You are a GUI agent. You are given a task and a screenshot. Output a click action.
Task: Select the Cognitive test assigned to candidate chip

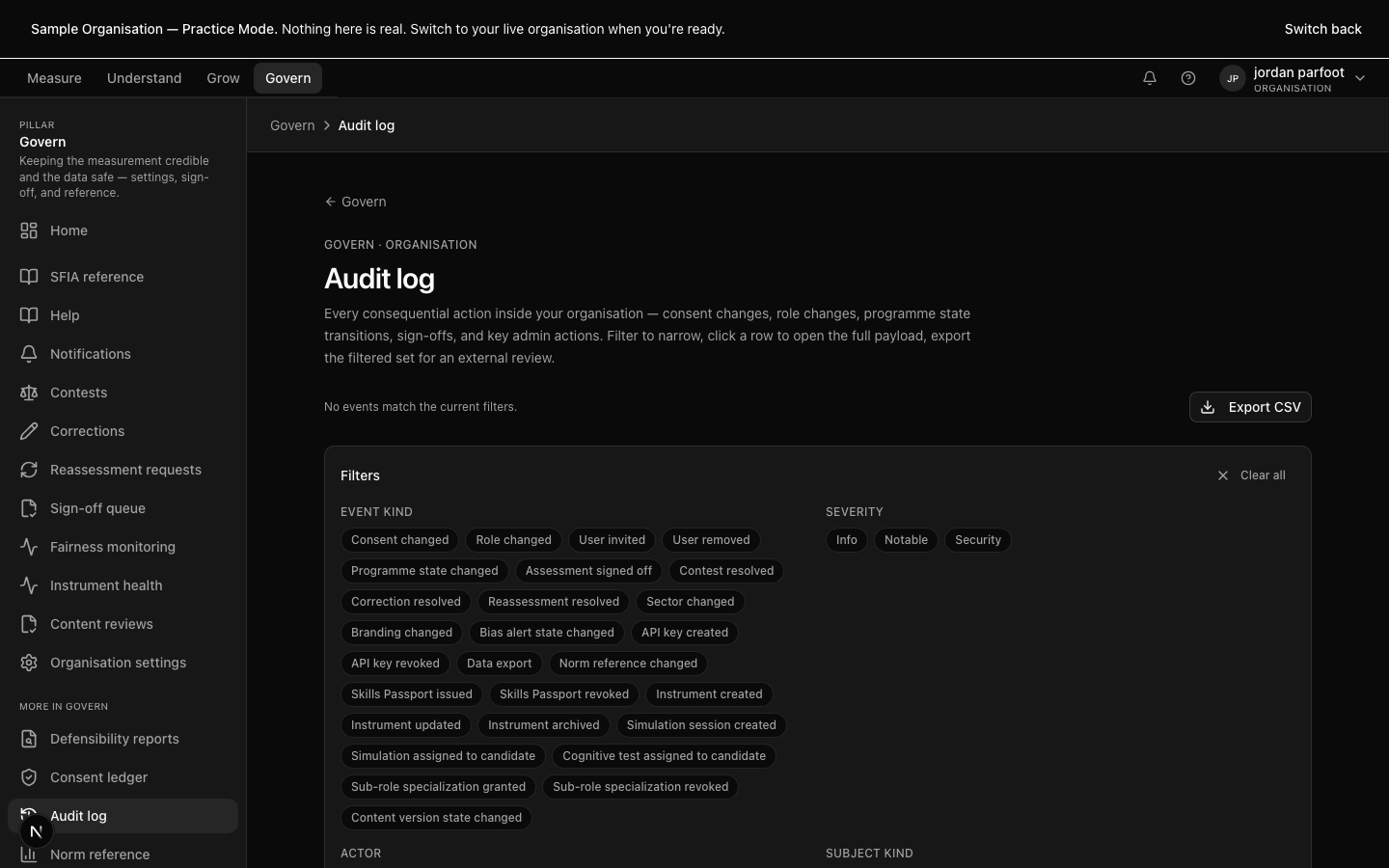[x=664, y=756]
